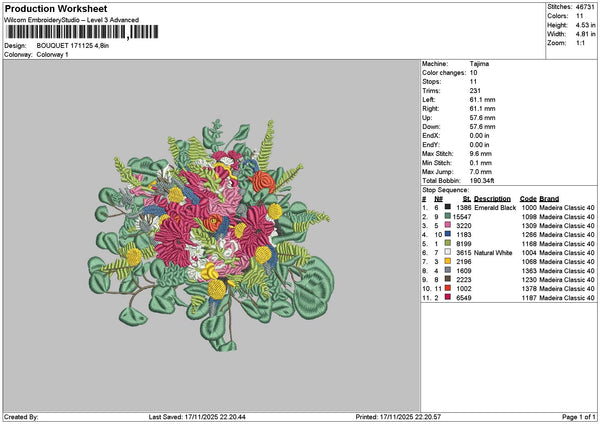This screenshot has height=424, width=600.
Task: Click the N# column header
Action: (x=438, y=199)
